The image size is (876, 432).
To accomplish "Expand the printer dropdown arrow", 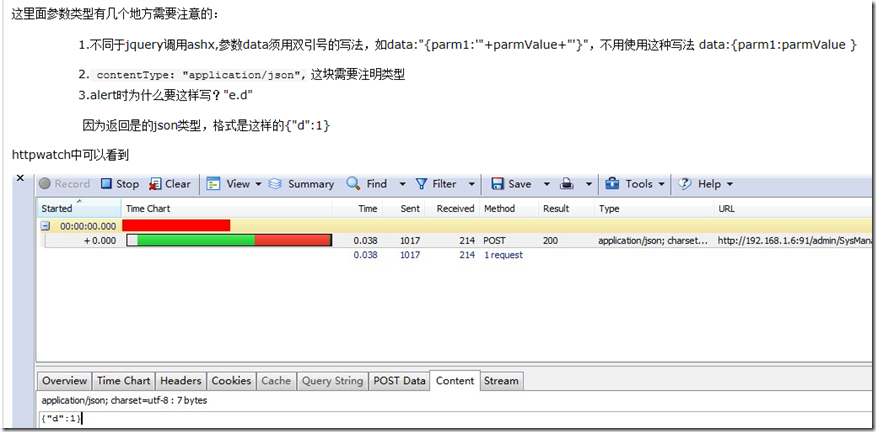I will tap(588, 184).
